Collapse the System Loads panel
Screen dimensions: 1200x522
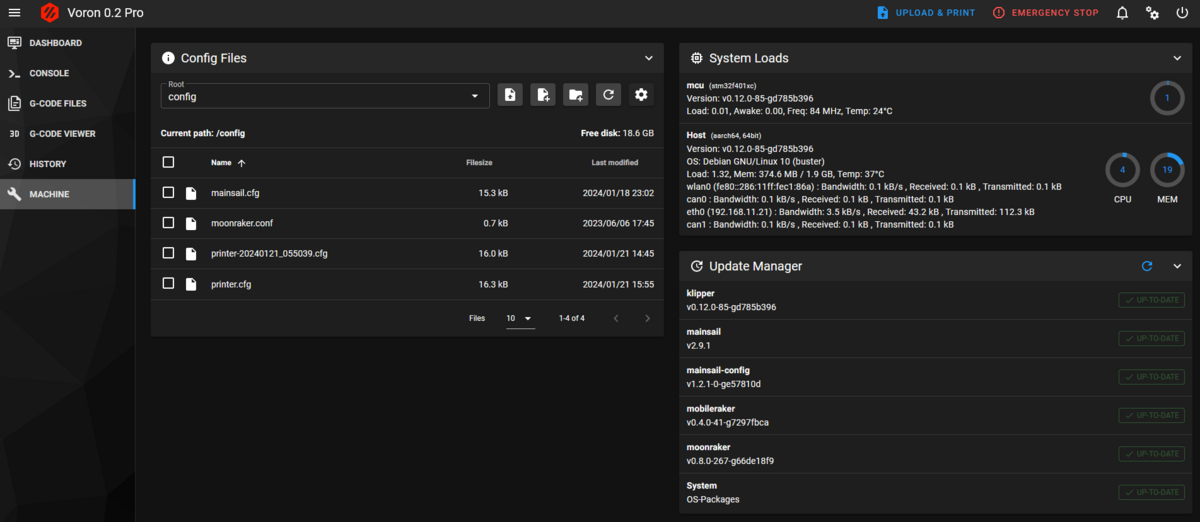click(x=1177, y=58)
